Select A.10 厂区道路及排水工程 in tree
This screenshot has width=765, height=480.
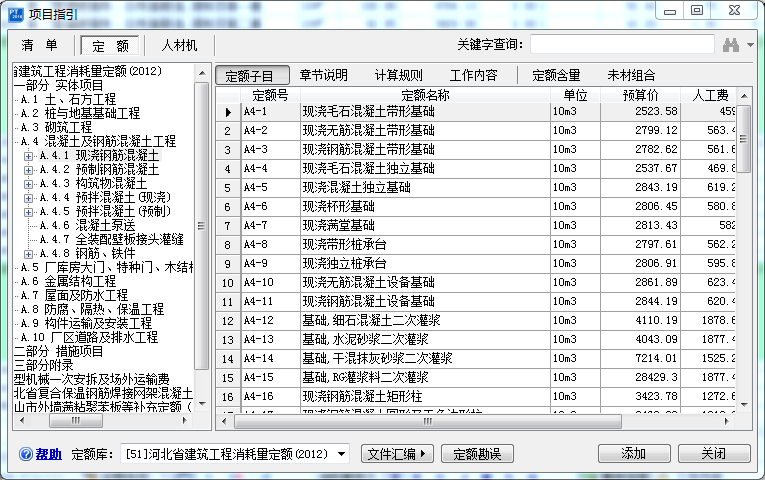(89, 338)
